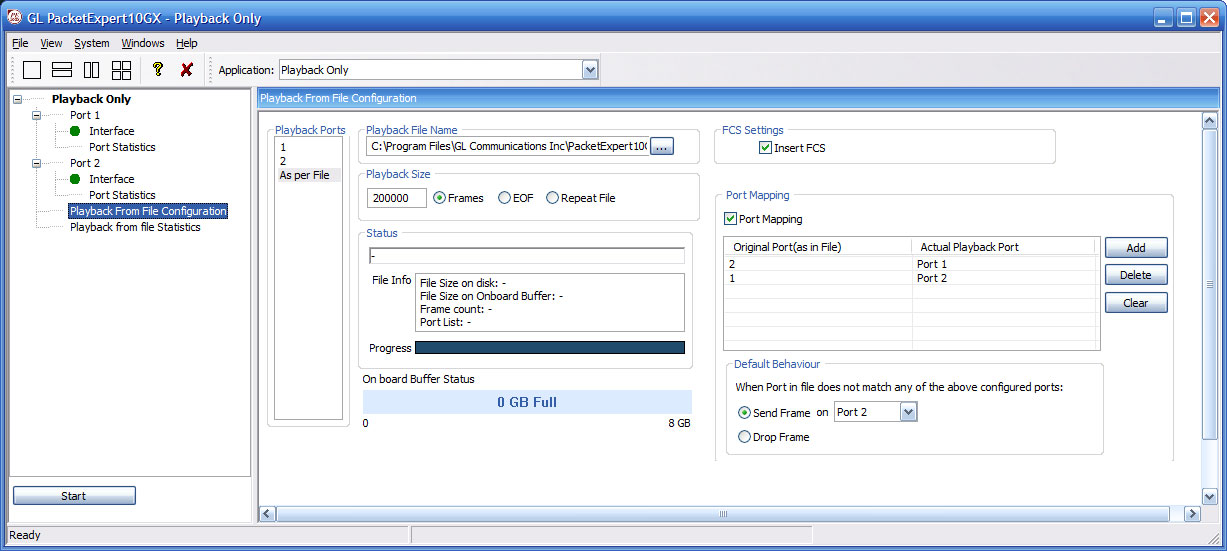
Task: Toggle the Port Mapping checkbox
Action: (x=730, y=219)
